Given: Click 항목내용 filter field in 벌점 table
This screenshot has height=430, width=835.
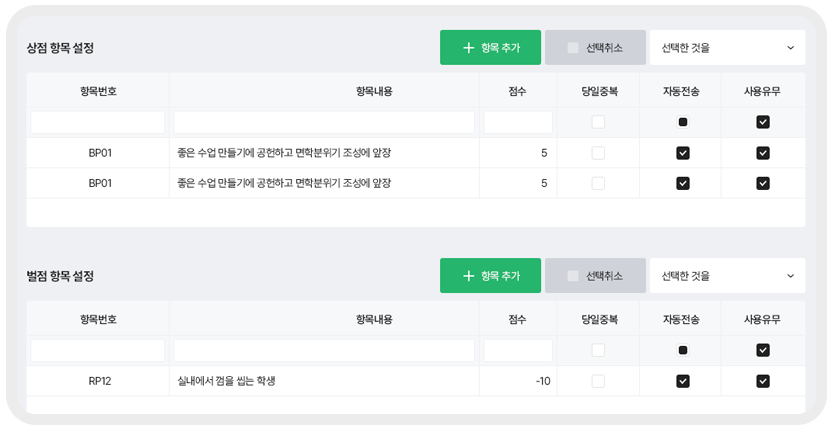Looking at the screenshot, I should coord(324,350).
